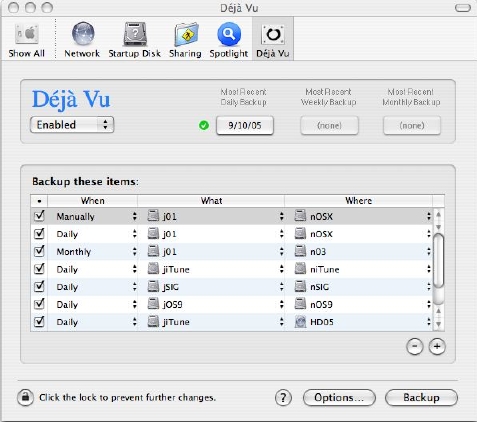Sort by the Where column header
Image resolution: width=477 pixels, height=422 pixels.
(359, 201)
